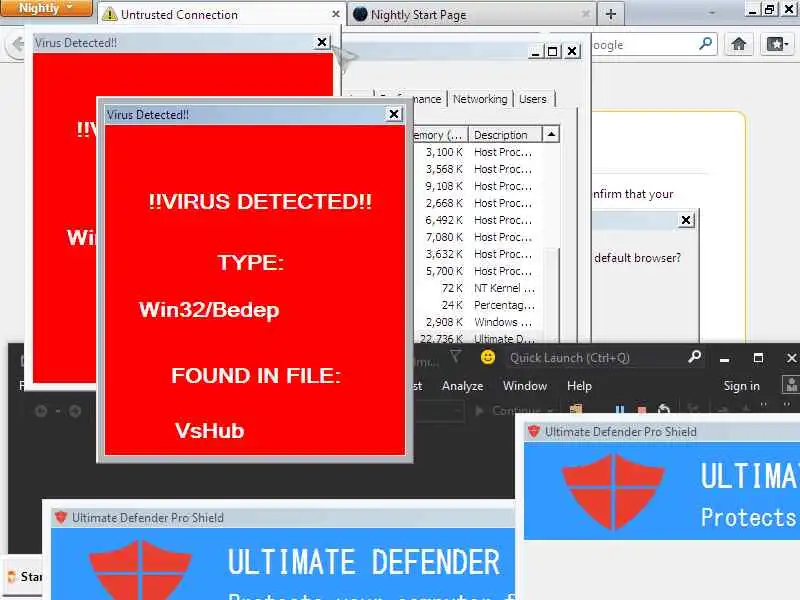Click the search magnifier icon in Nightly
This screenshot has height=600, width=800.
pos(706,44)
